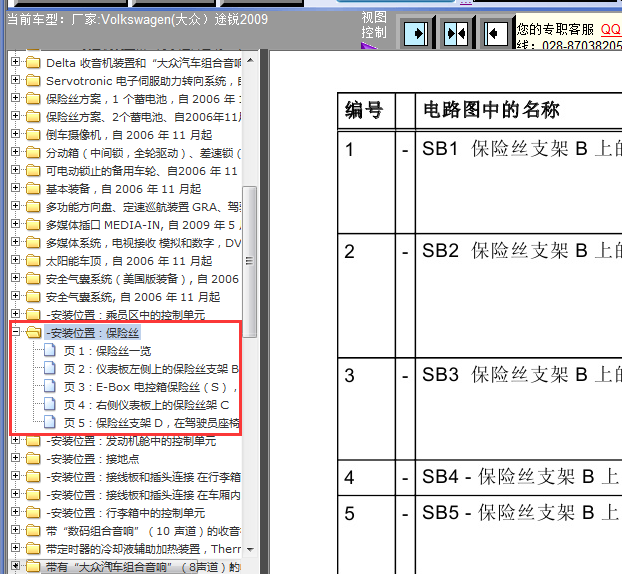622x574 pixels.
Task: Select the 多媒体系统，电视接收 folder
Action: tap(143, 243)
